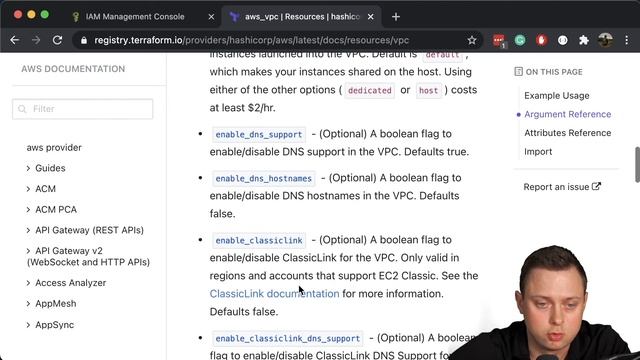
Task: Jump to Argument Reference section
Action: pyautogui.click(x=567, y=114)
